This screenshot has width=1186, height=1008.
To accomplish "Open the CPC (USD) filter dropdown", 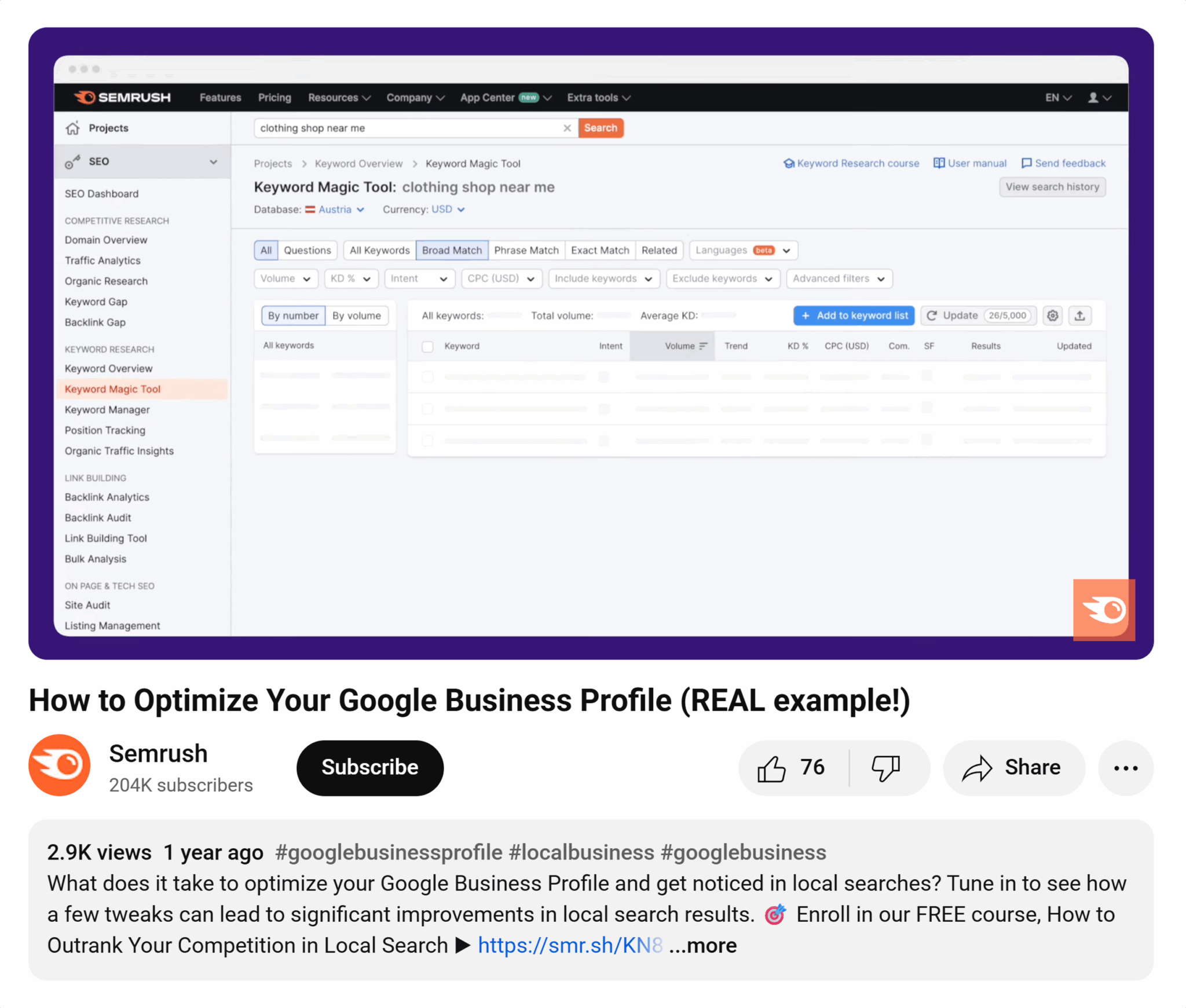I will tap(502, 278).
